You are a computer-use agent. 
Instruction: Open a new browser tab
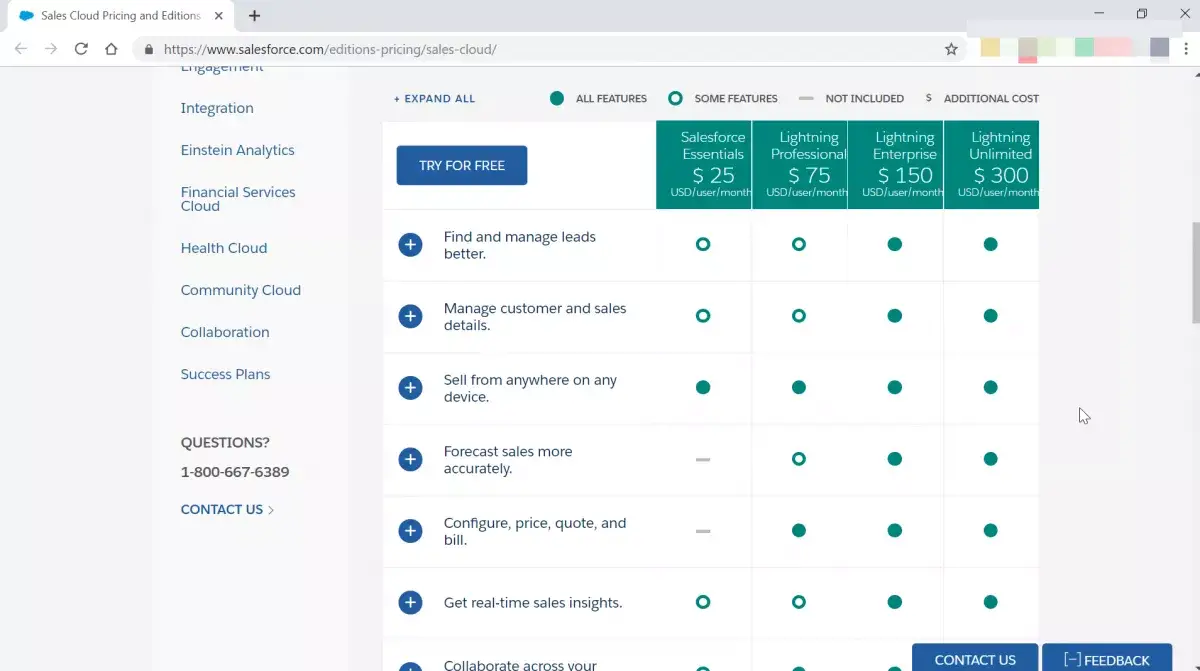[x=254, y=16]
